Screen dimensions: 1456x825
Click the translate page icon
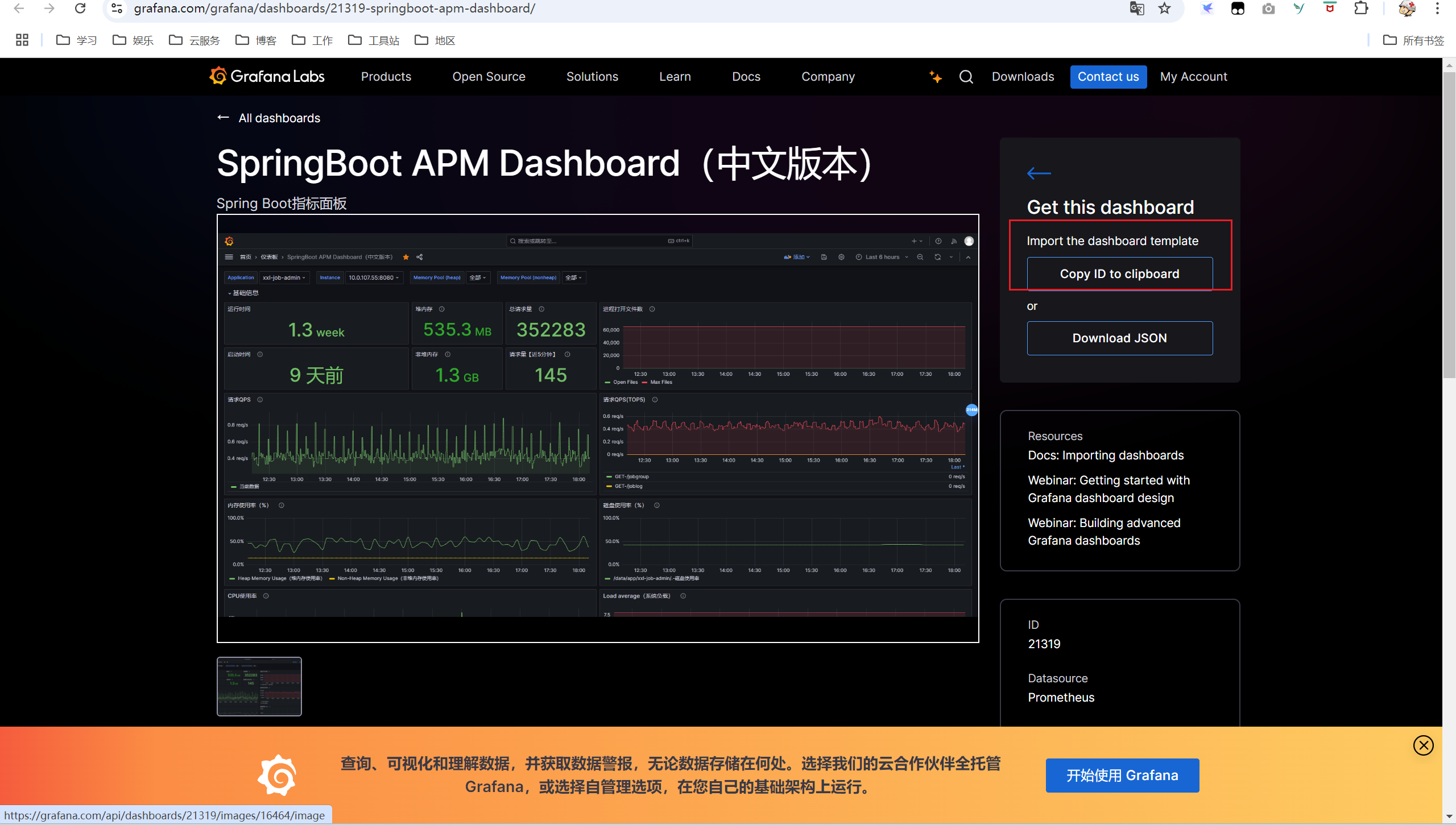(1137, 9)
